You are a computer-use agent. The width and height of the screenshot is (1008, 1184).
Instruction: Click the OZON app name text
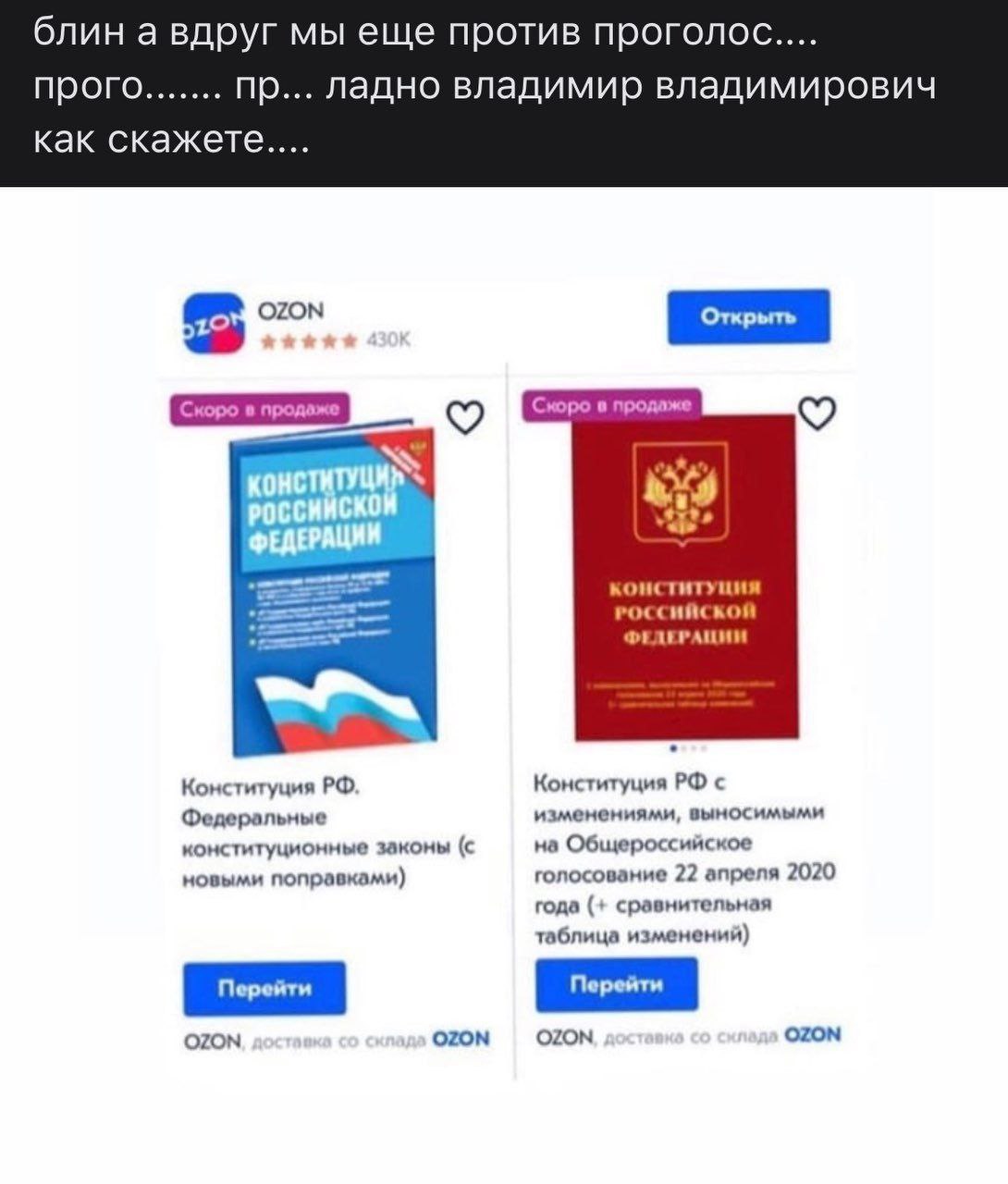pyautogui.click(x=290, y=311)
